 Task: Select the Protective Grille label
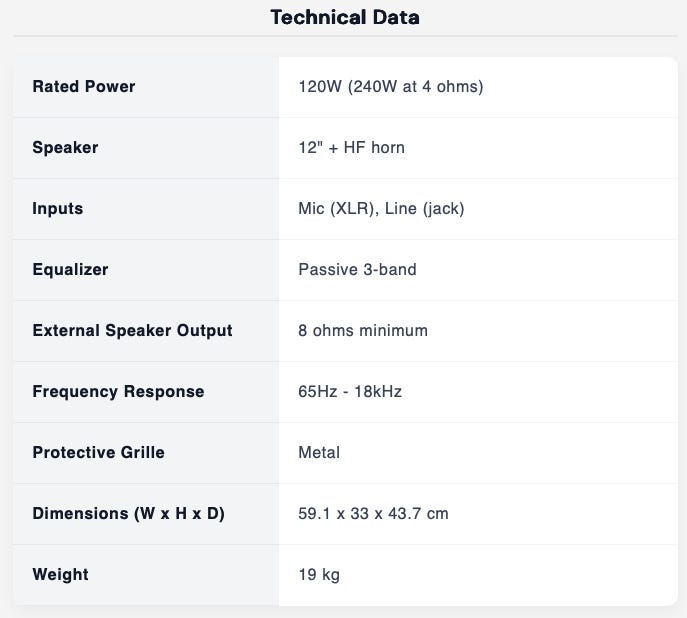tap(99, 452)
